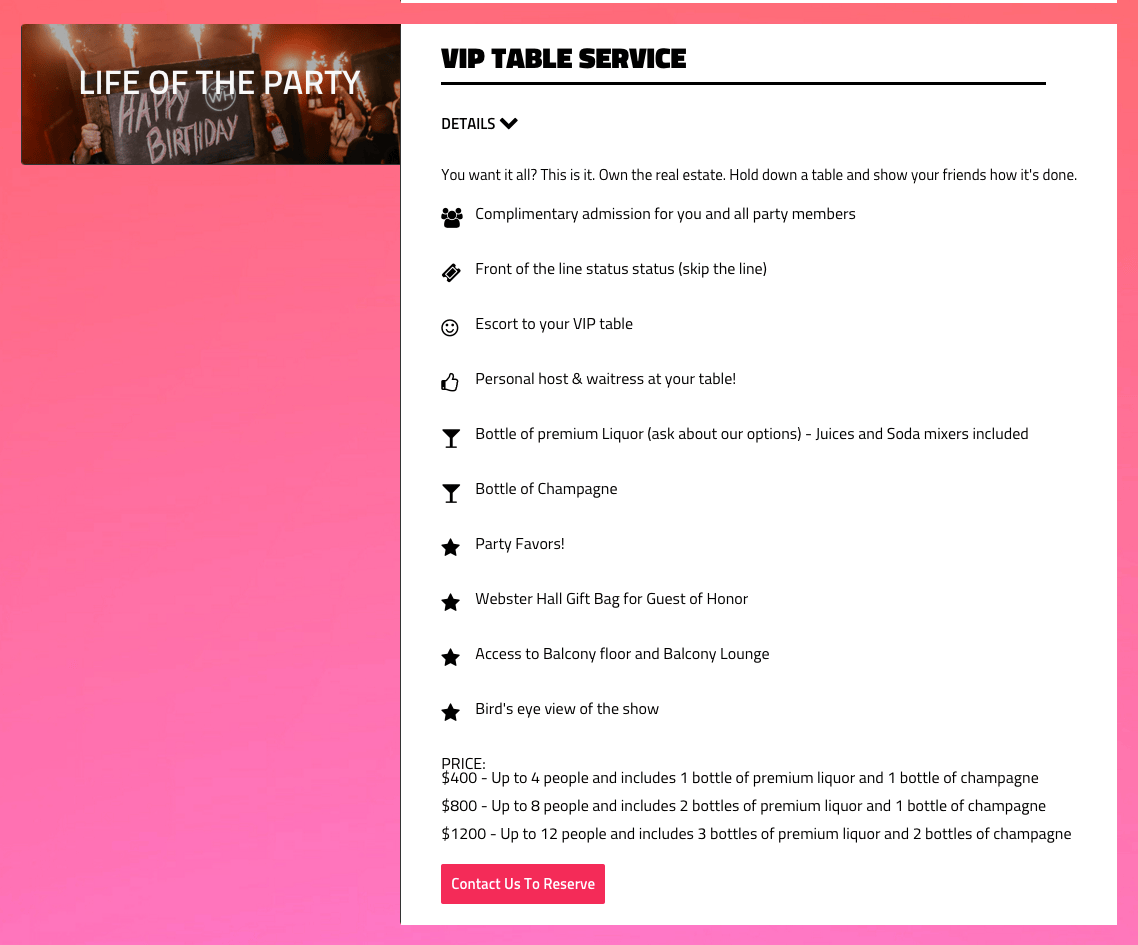Select the $1200 up to 12 people price line
Viewport: 1138px width, 945px height.
coord(756,834)
